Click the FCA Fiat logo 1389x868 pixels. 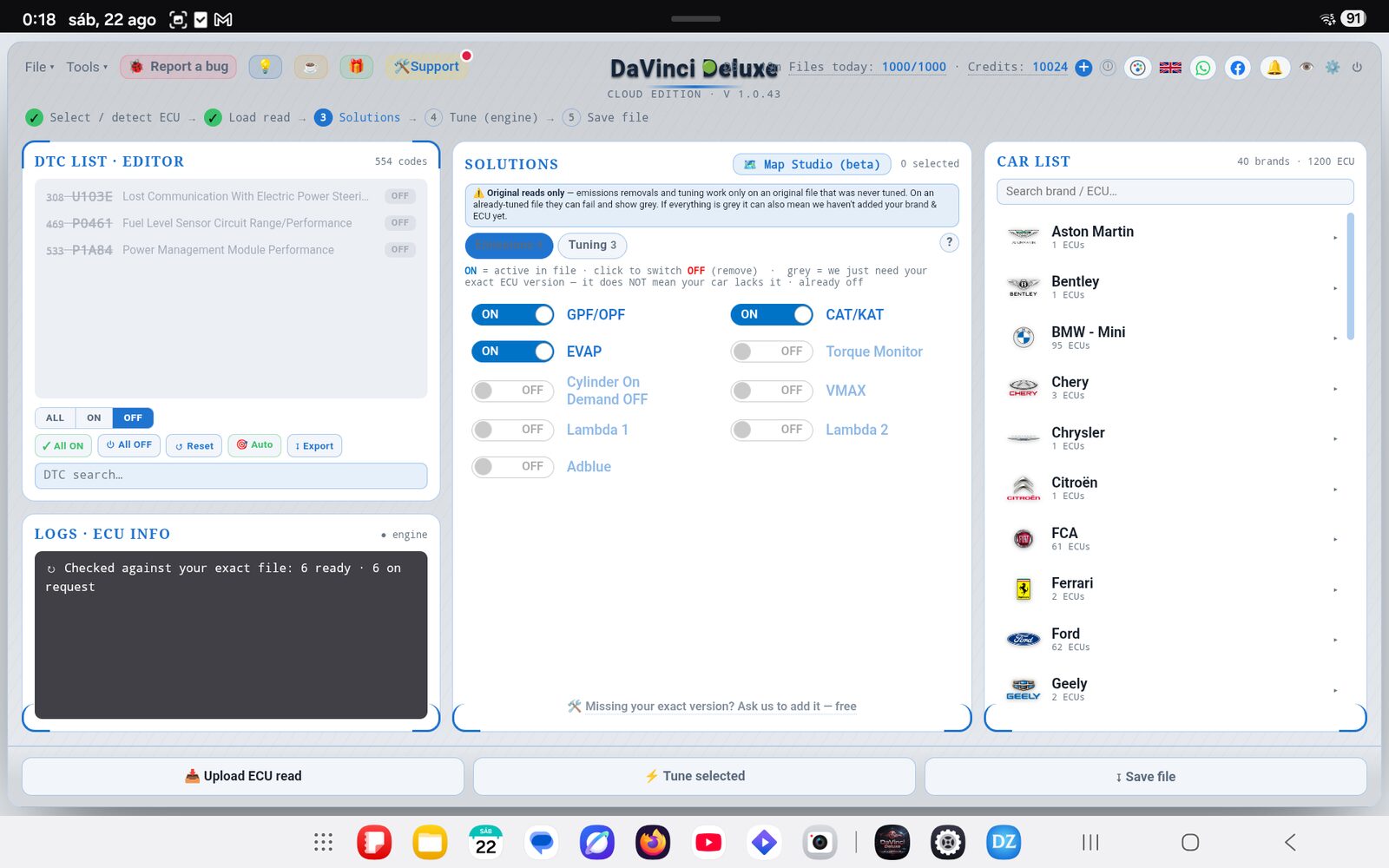(x=1024, y=538)
